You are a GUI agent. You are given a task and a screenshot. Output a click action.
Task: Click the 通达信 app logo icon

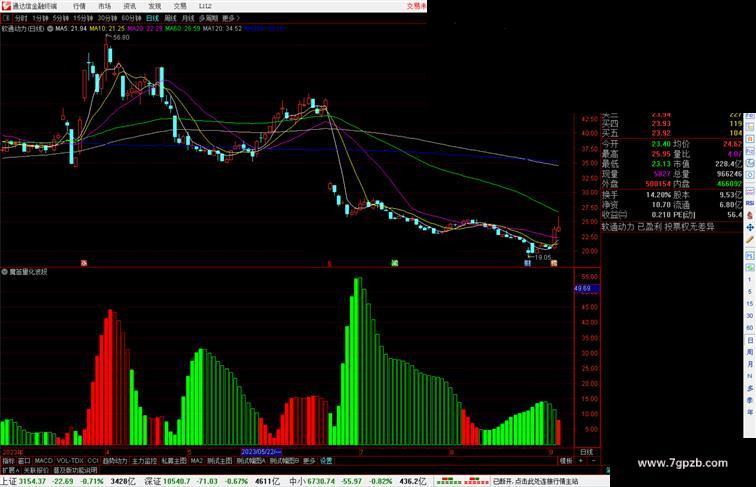click(6, 6)
